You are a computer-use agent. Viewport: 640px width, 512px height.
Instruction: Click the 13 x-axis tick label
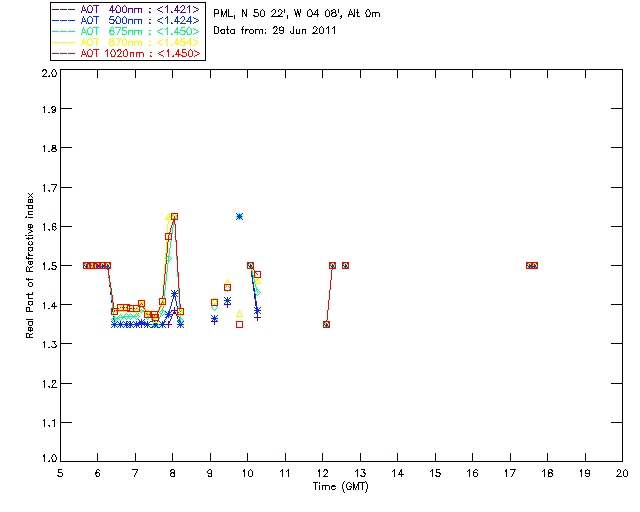point(360,473)
